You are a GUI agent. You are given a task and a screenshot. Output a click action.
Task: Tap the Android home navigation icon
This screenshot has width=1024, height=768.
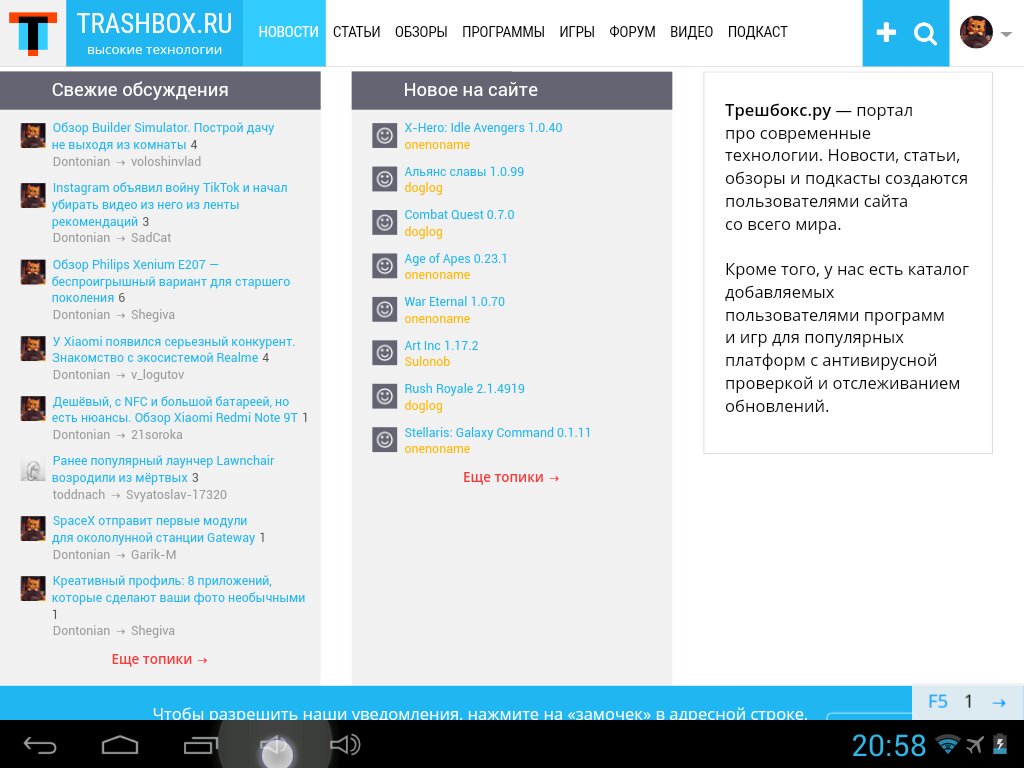coord(120,745)
